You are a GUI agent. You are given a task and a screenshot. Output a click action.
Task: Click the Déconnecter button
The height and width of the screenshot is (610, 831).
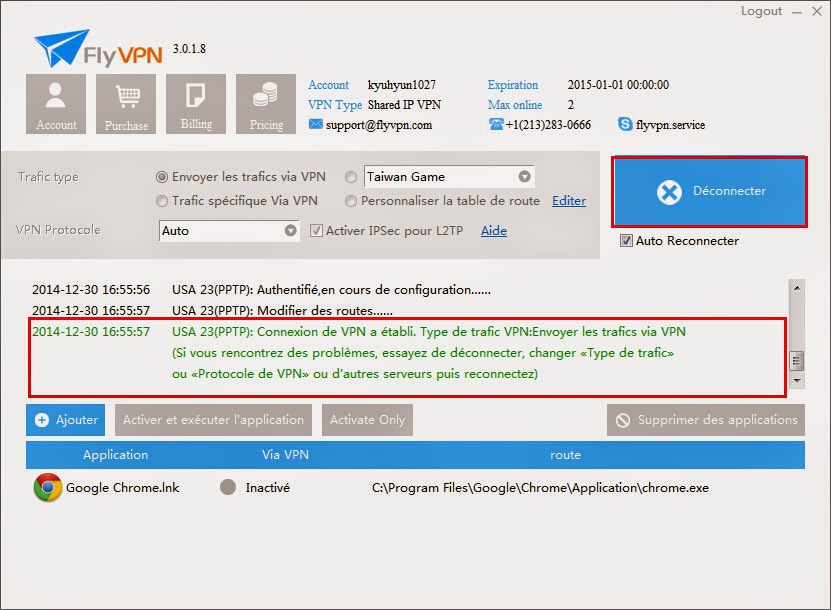(x=710, y=191)
